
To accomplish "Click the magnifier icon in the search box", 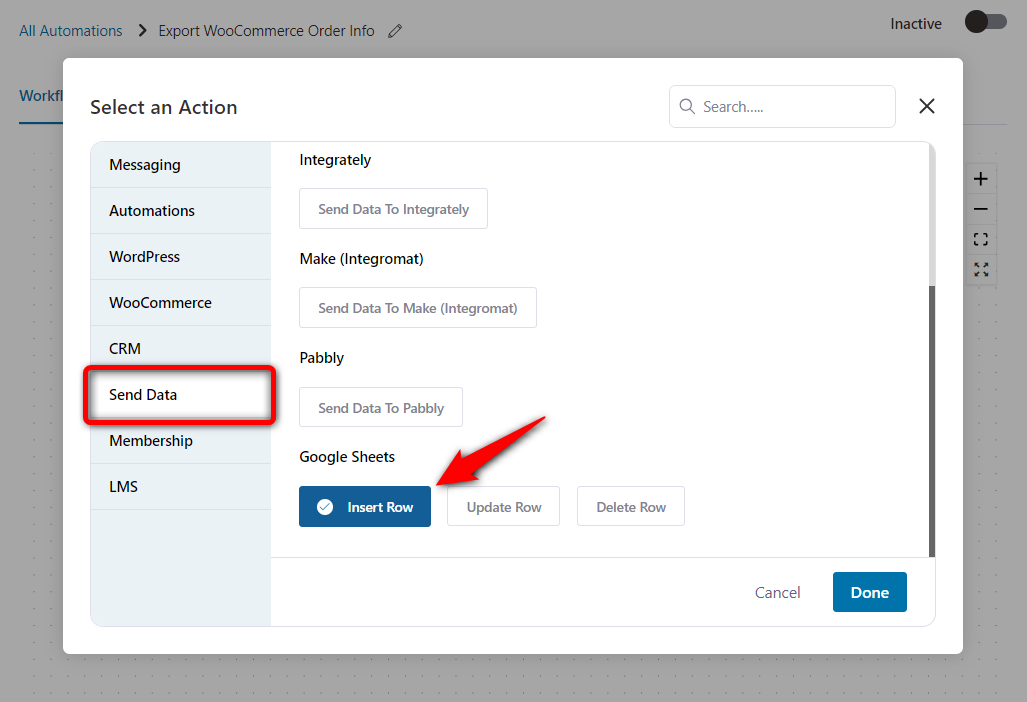I will point(687,106).
